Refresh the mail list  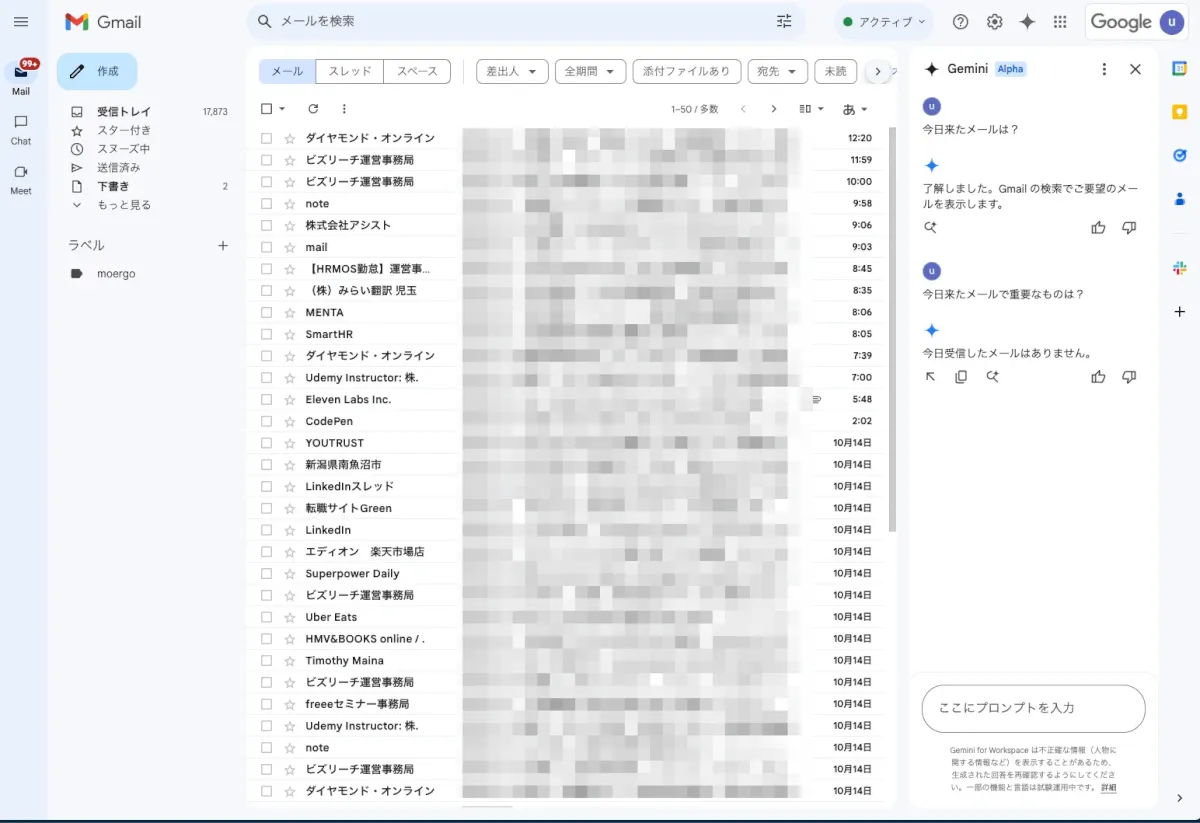pos(313,109)
